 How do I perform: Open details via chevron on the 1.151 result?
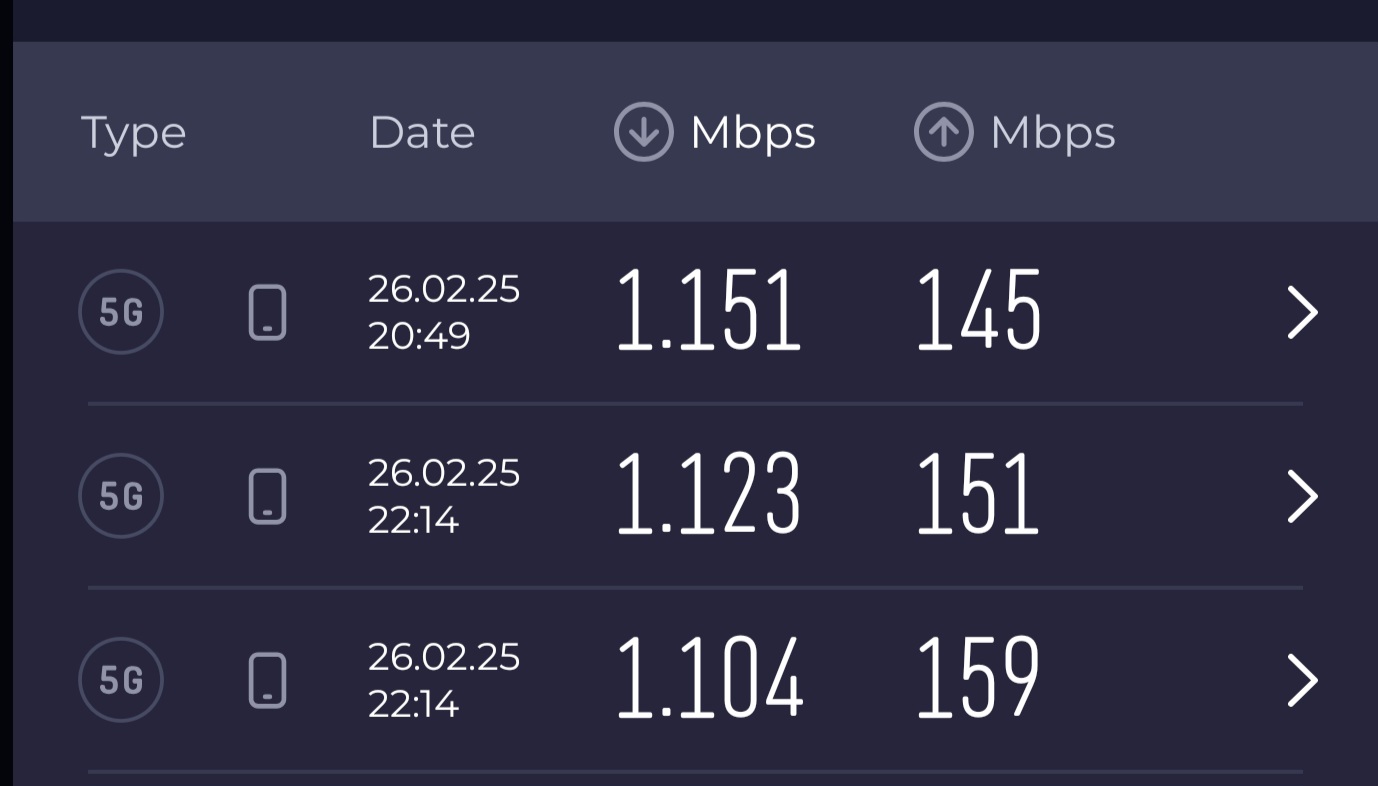(1302, 313)
